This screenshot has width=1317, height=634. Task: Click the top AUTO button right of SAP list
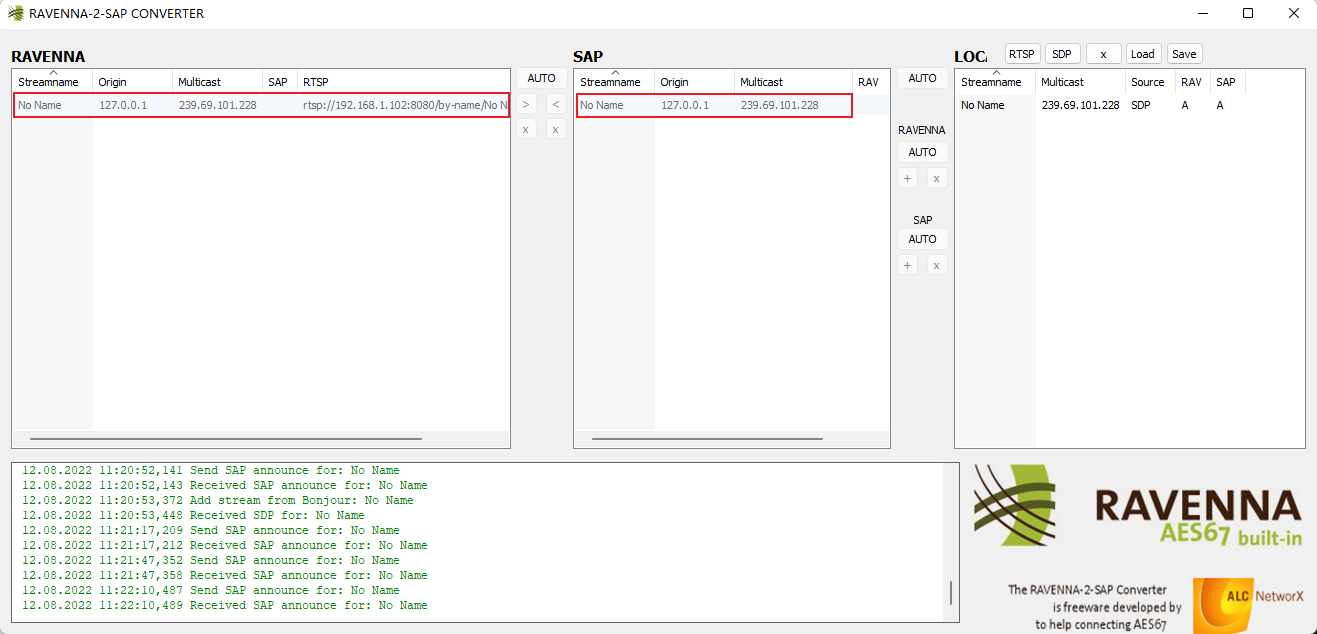point(922,78)
